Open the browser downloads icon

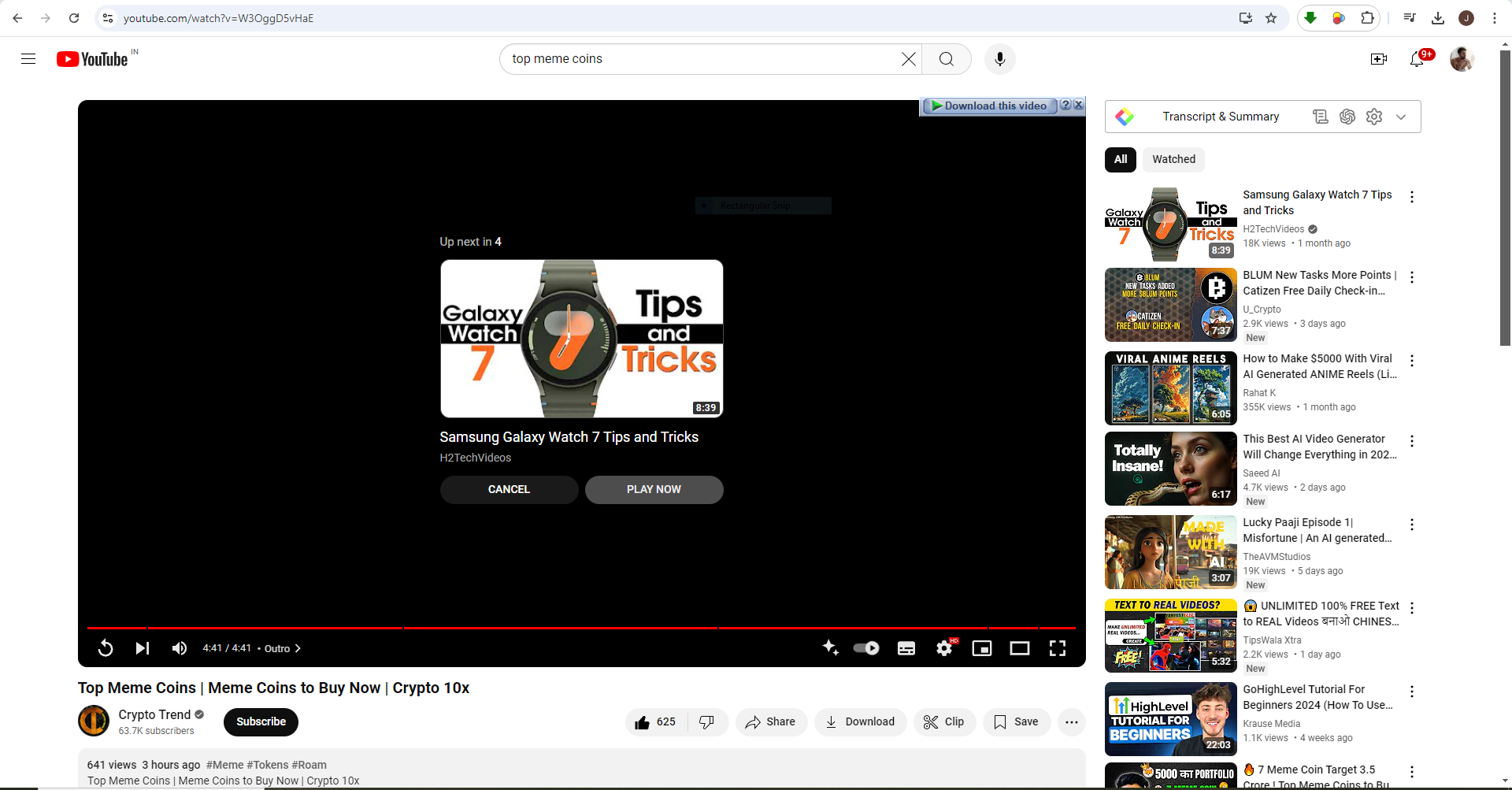(1438, 18)
